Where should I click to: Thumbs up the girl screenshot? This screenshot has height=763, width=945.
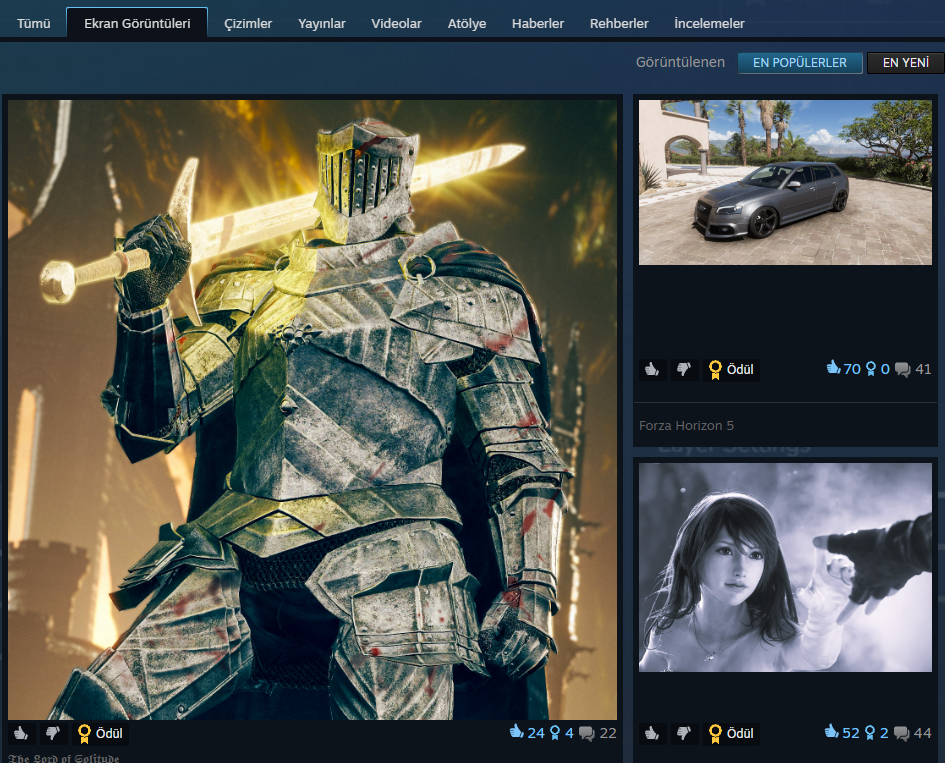[652, 733]
